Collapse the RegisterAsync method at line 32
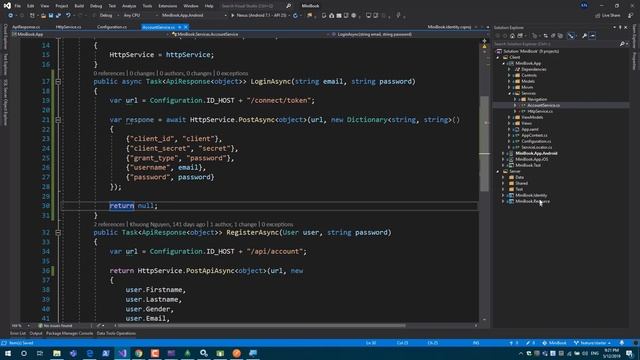This screenshot has width=640, height=360. point(58,233)
